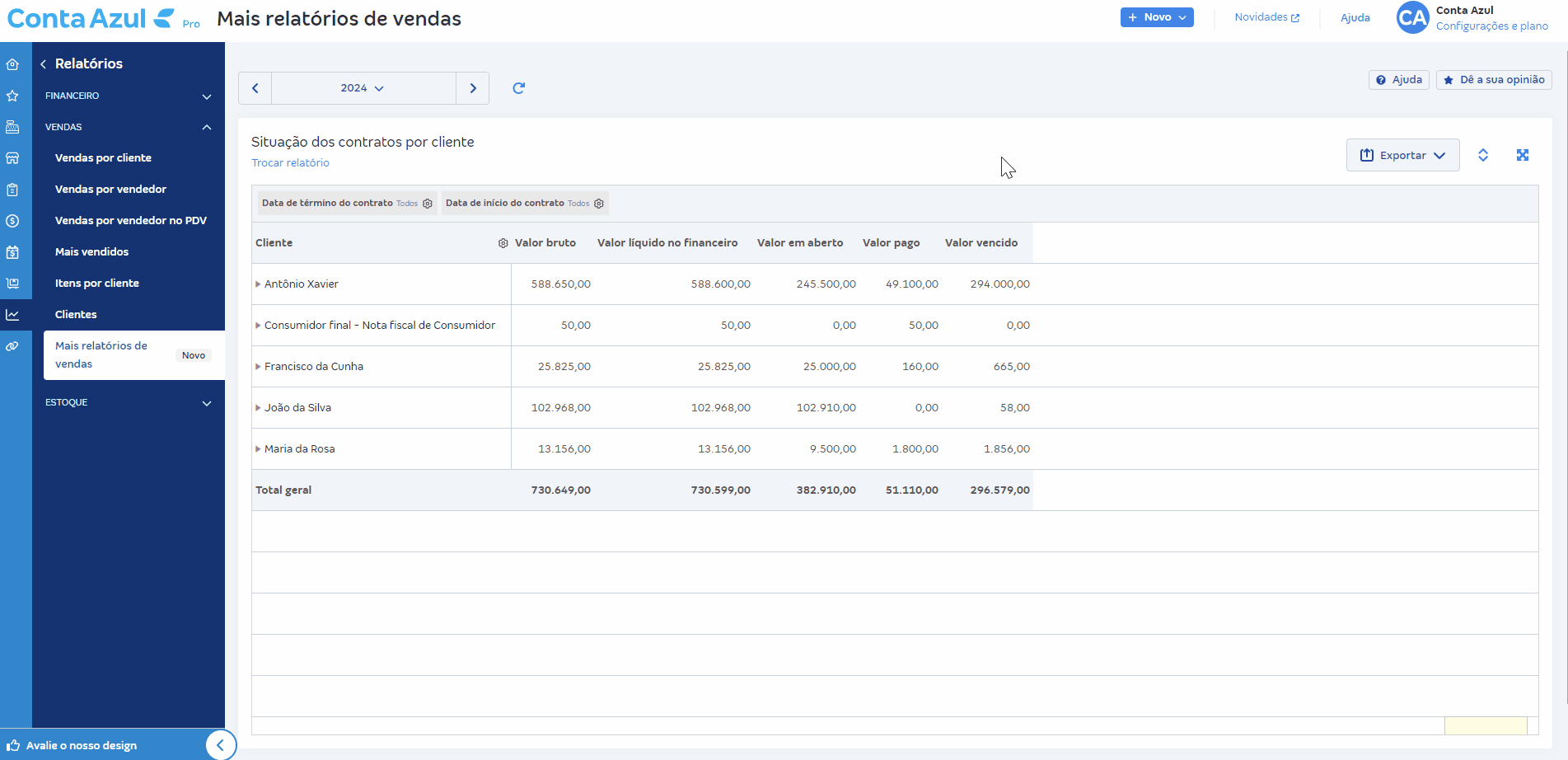Open the store icon in sidebar
The height and width of the screenshot is (760, 1568).
(12, 158)
